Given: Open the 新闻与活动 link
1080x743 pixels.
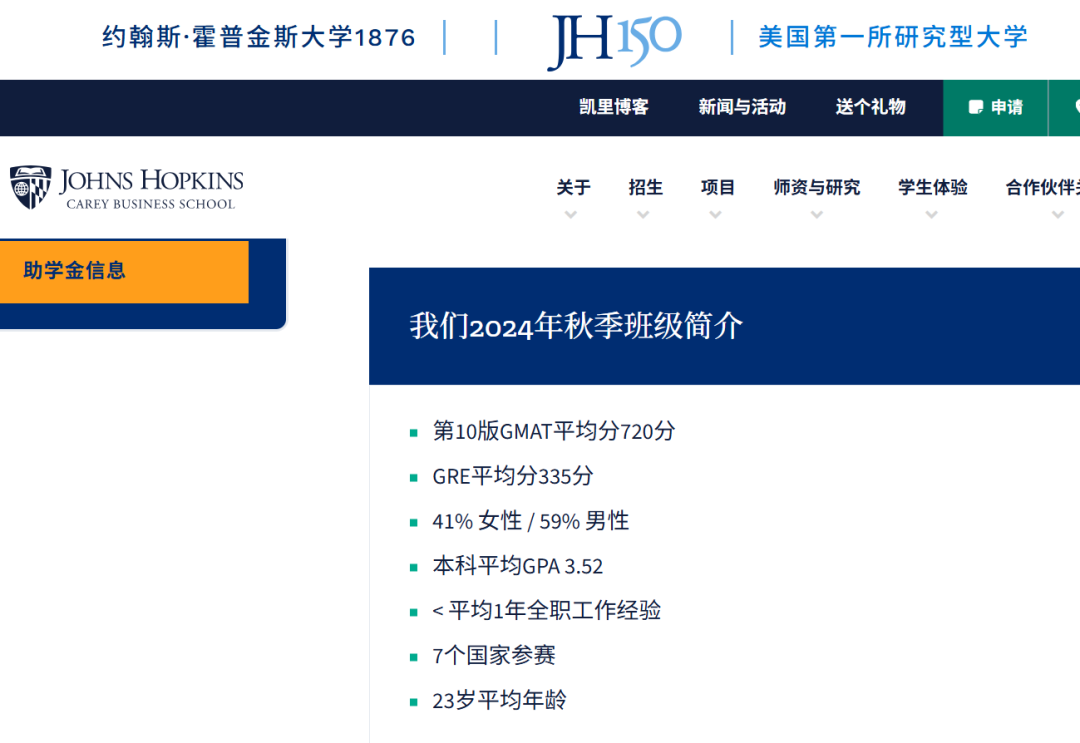Looking at the screenshot, I should tap(742, 107).
